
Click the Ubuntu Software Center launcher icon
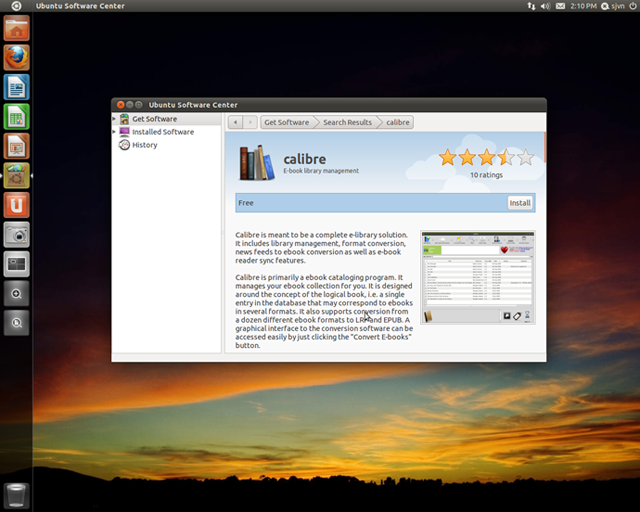pyautogui.click(x=16, y=176)
